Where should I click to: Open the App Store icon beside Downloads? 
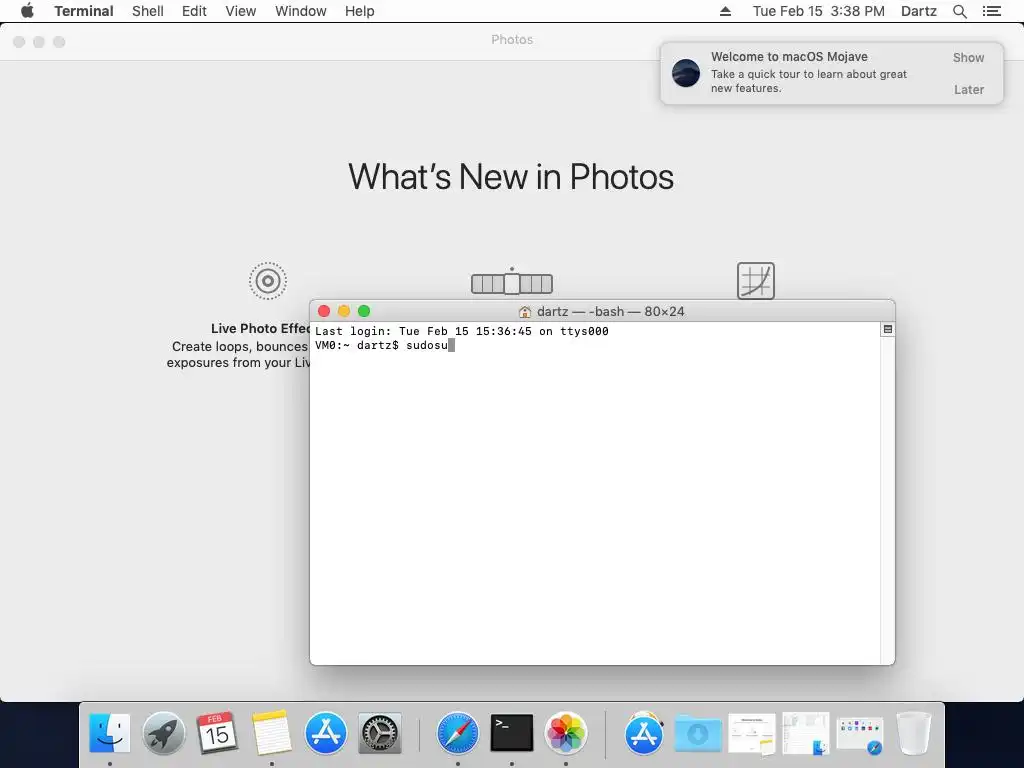(644, 733)
